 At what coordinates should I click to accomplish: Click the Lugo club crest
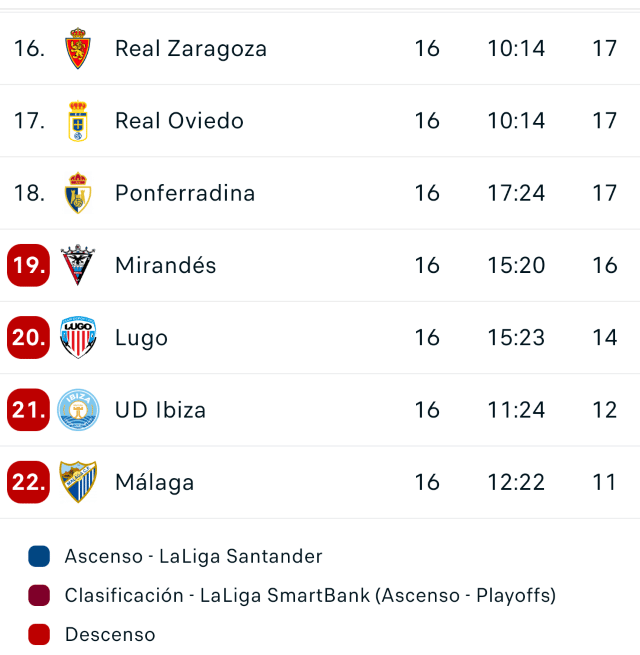pyautogui.click(x=78, y=338)
